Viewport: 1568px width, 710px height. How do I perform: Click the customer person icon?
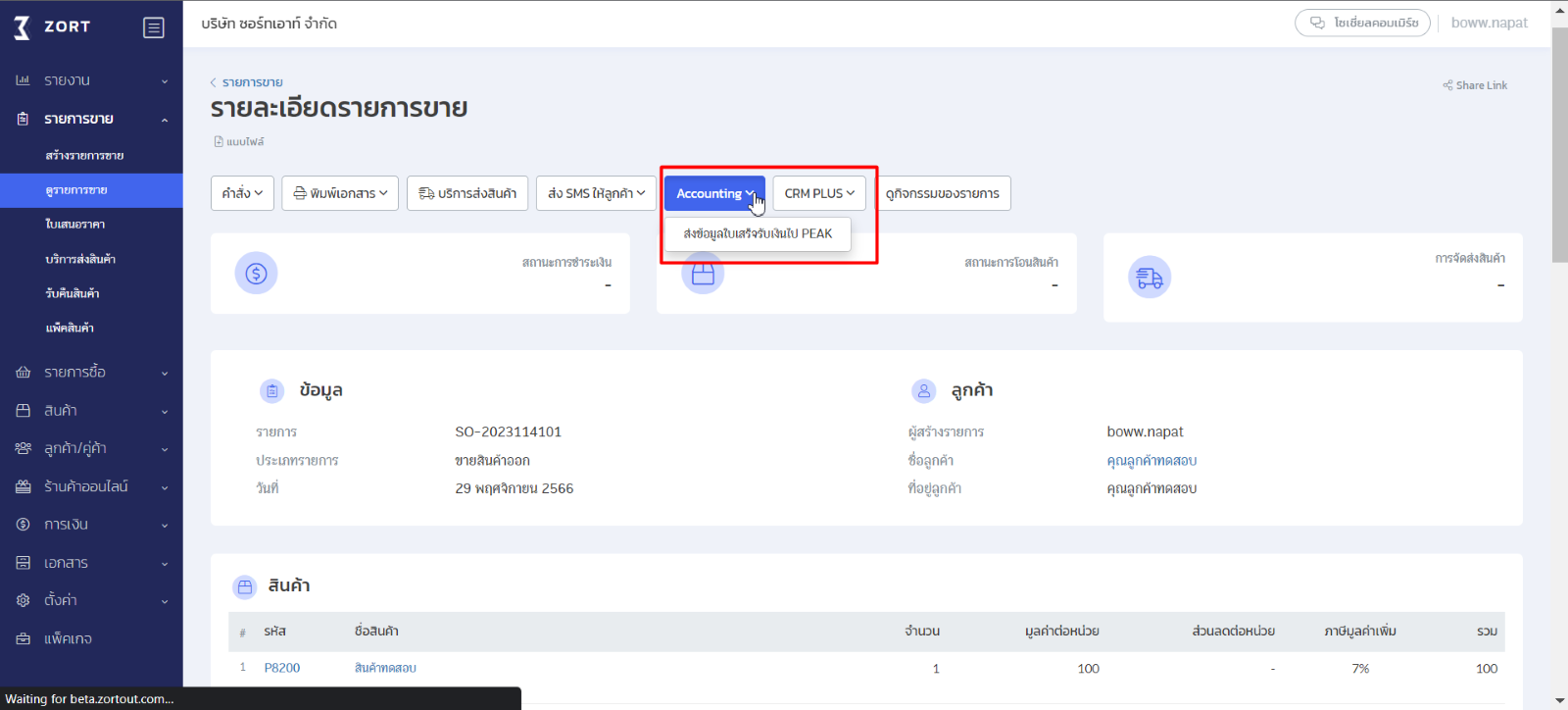(x=923, y=390)
